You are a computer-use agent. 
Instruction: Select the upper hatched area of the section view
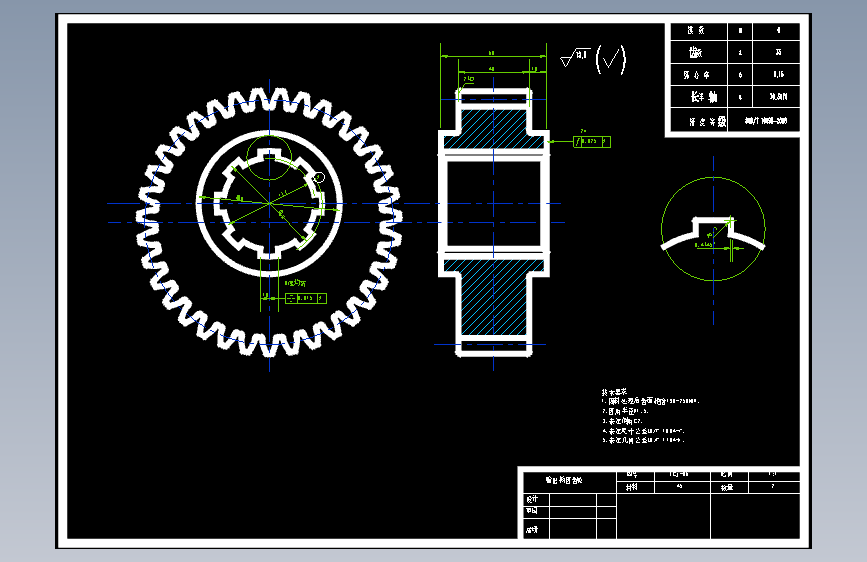(494, 128)
